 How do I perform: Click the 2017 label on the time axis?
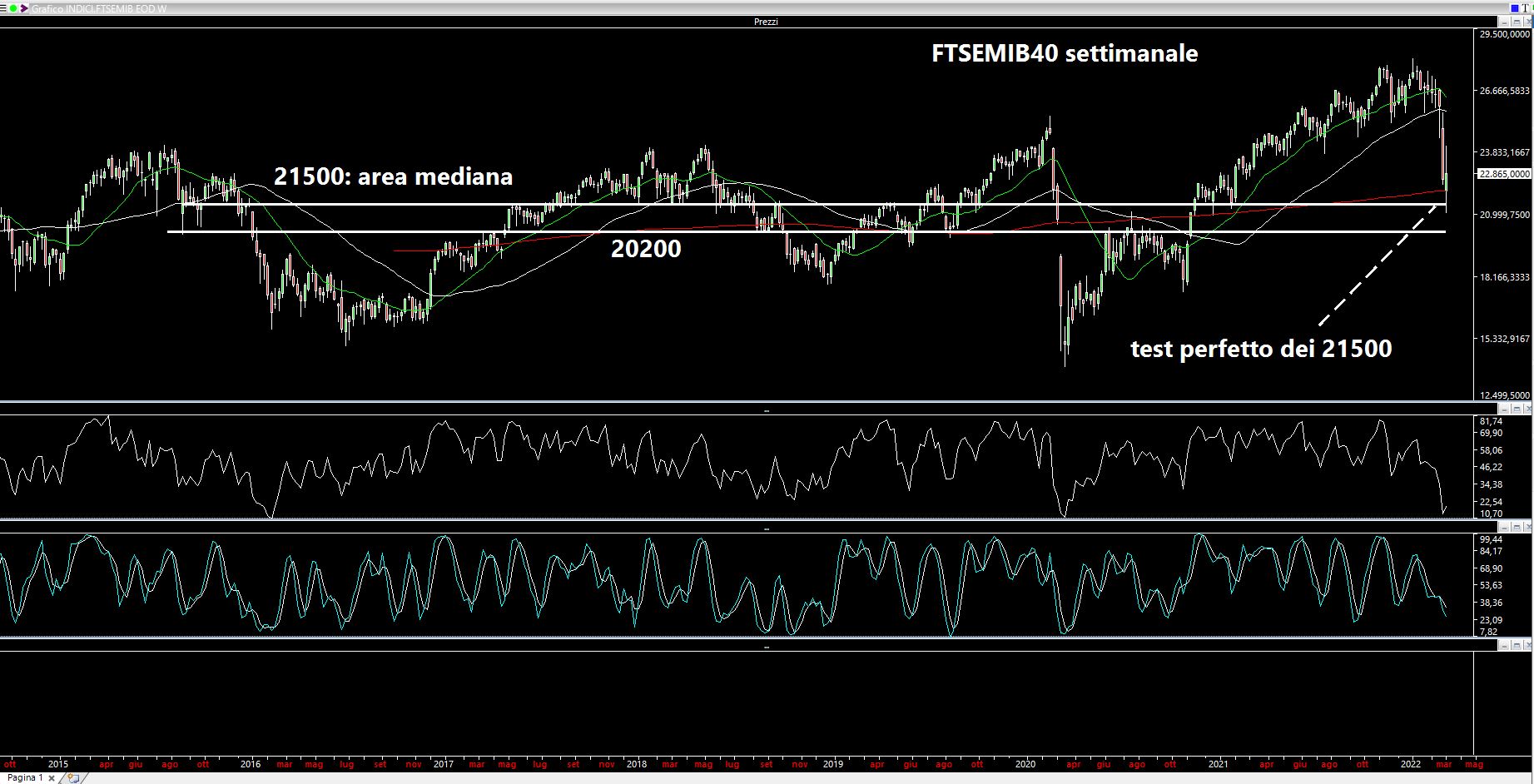(443, 763)
